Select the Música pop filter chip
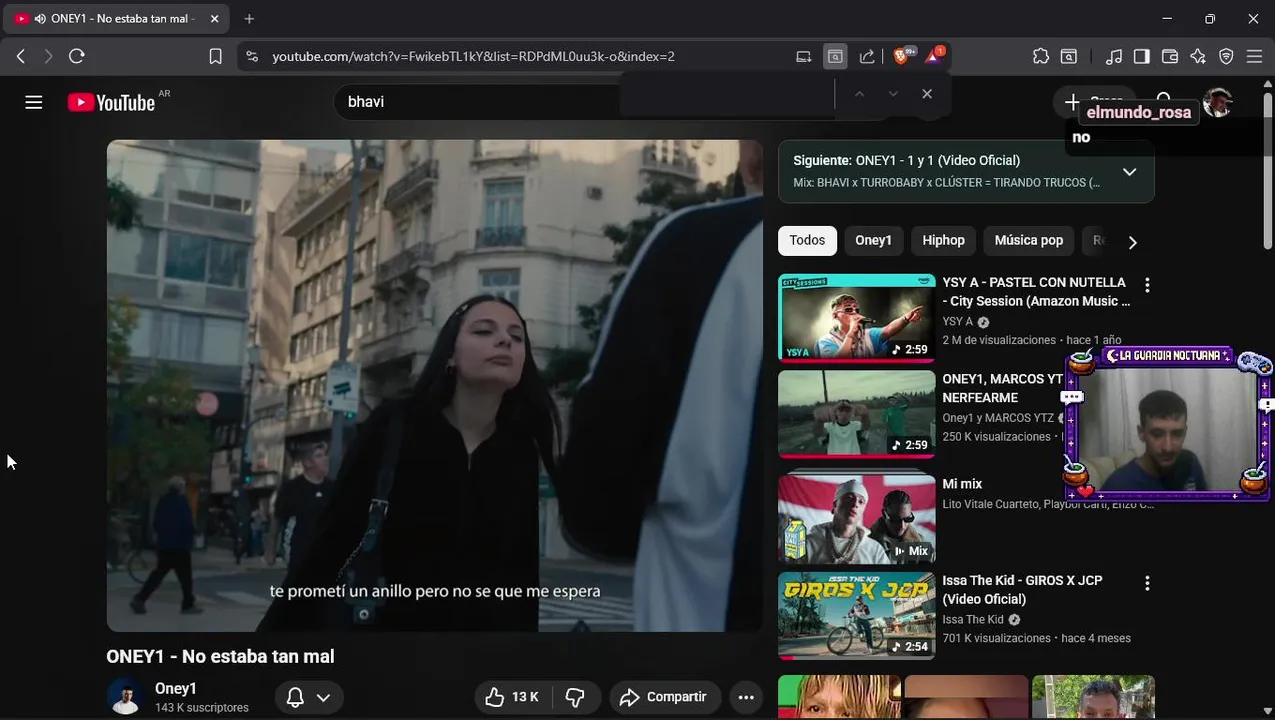Image resolution: width=1275 pixels, height=720 pixels. [x=1028, y=240]
